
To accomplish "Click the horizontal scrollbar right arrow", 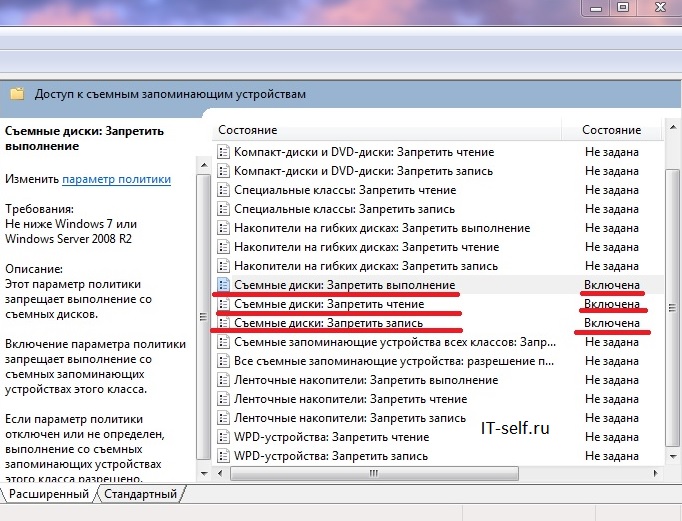I will 655,473.
